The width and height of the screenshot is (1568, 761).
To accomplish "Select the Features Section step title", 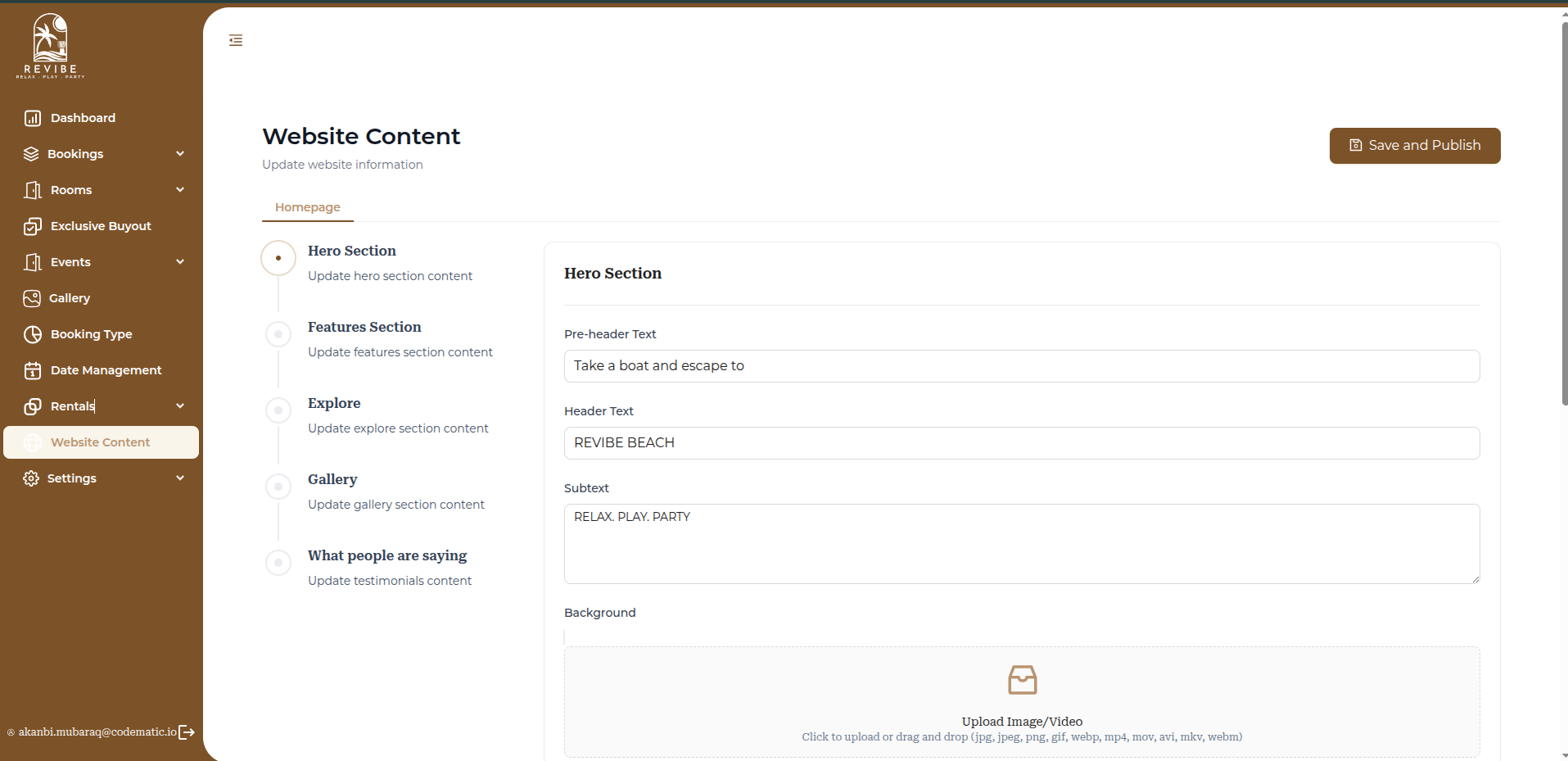I will [364, 327].
